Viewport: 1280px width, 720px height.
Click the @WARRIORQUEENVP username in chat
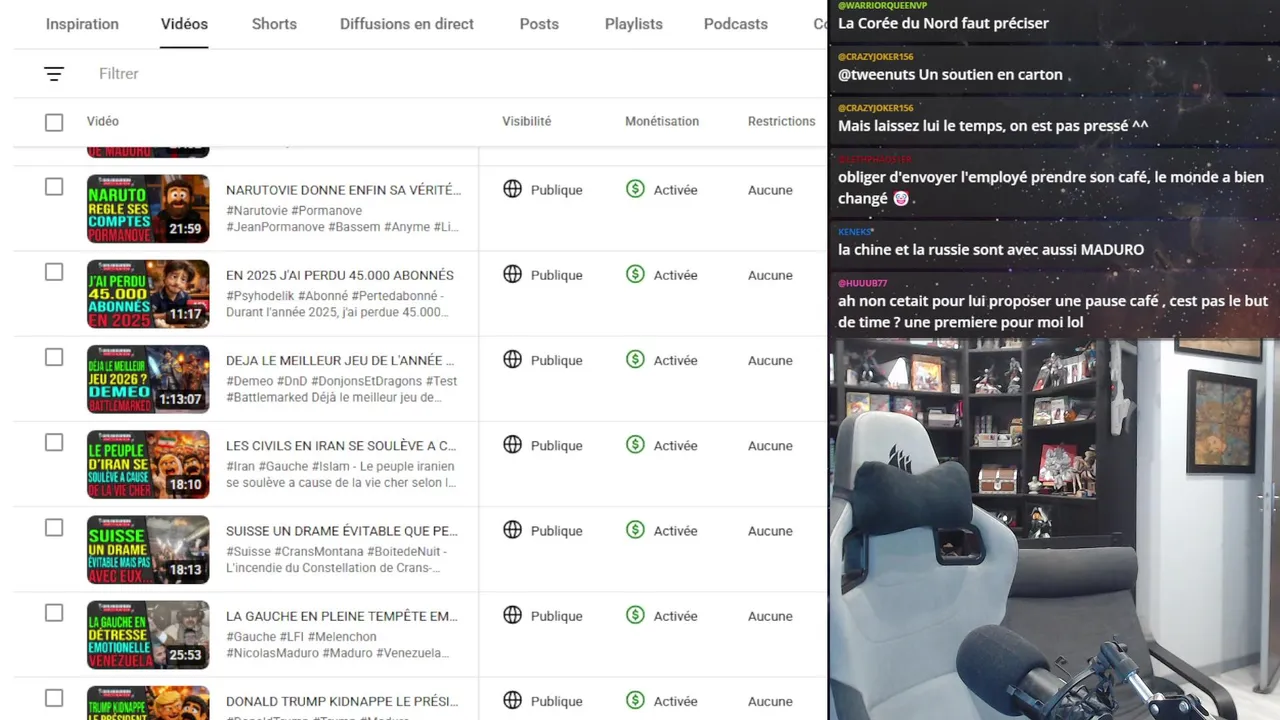[883, 6]
